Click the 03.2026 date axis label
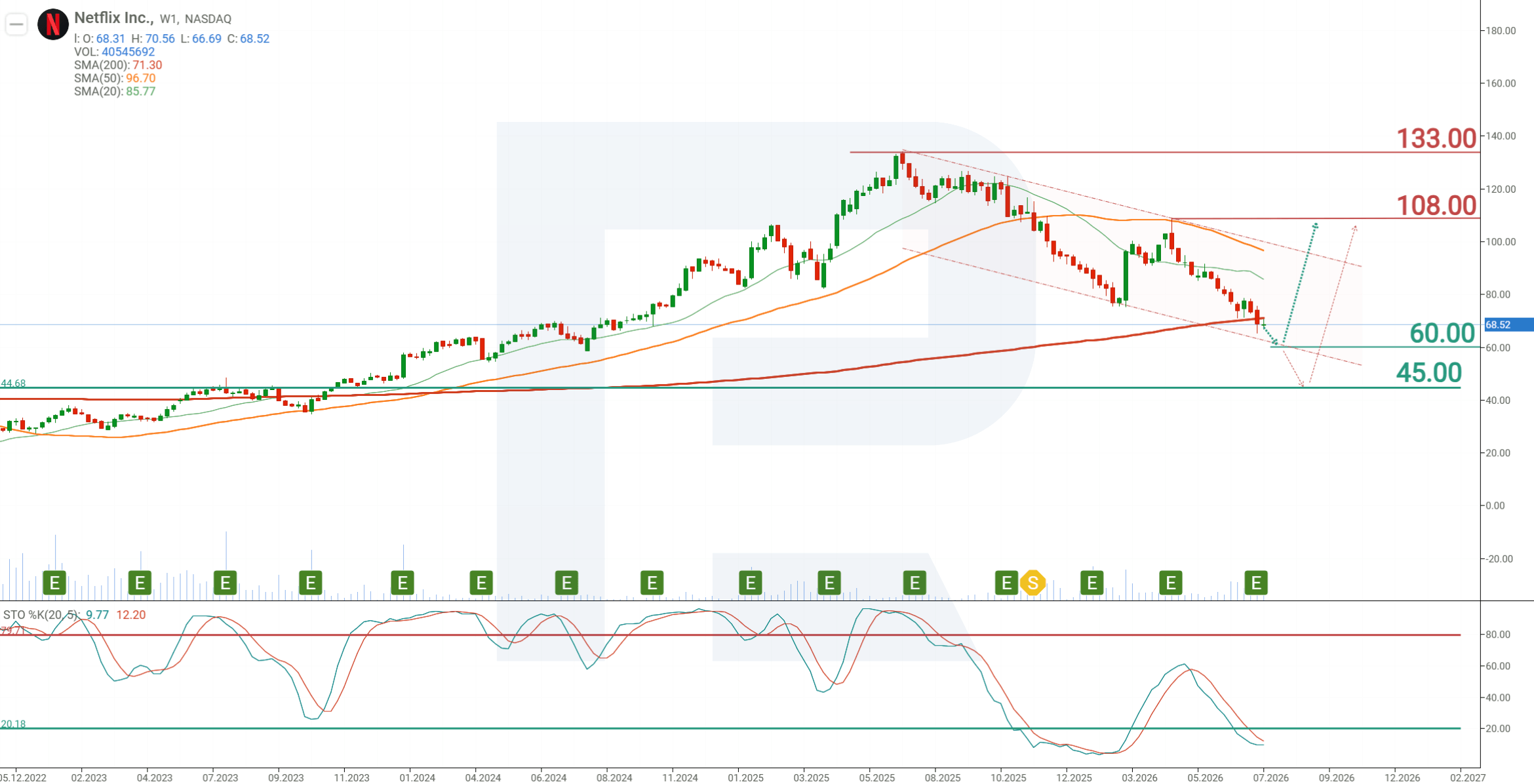Image resolution: width=1534 pixels, height=784 pixels. (1139, 777)
